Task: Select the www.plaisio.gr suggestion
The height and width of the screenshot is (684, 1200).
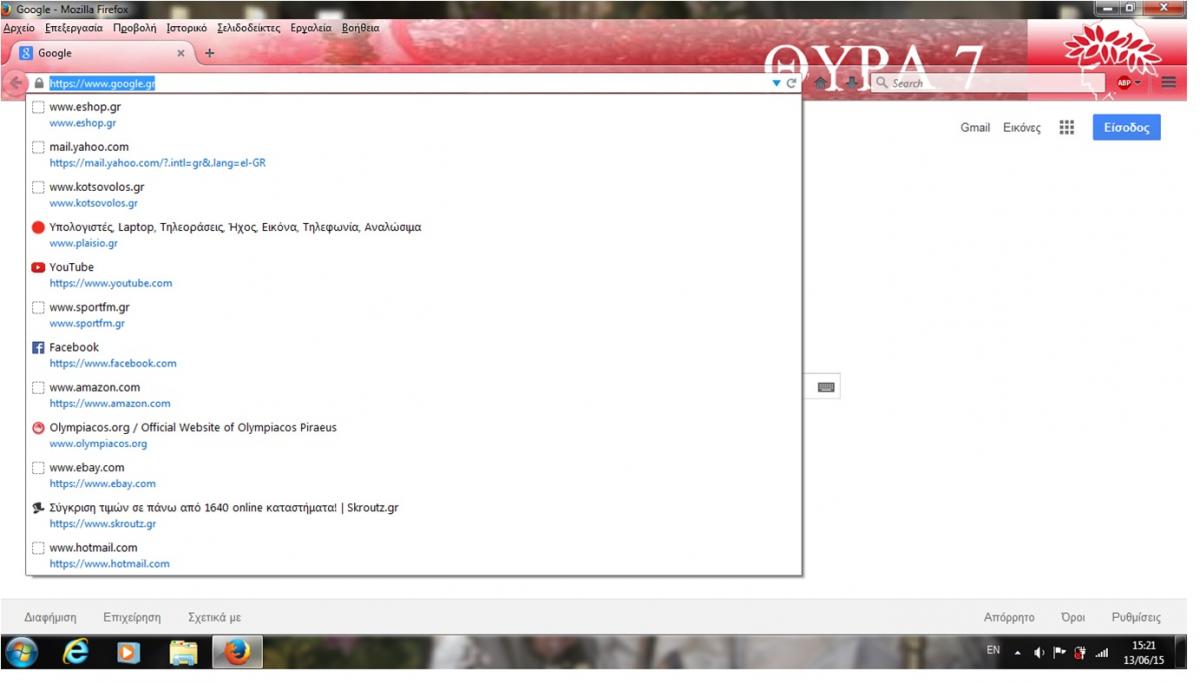Action: point(414,235)
